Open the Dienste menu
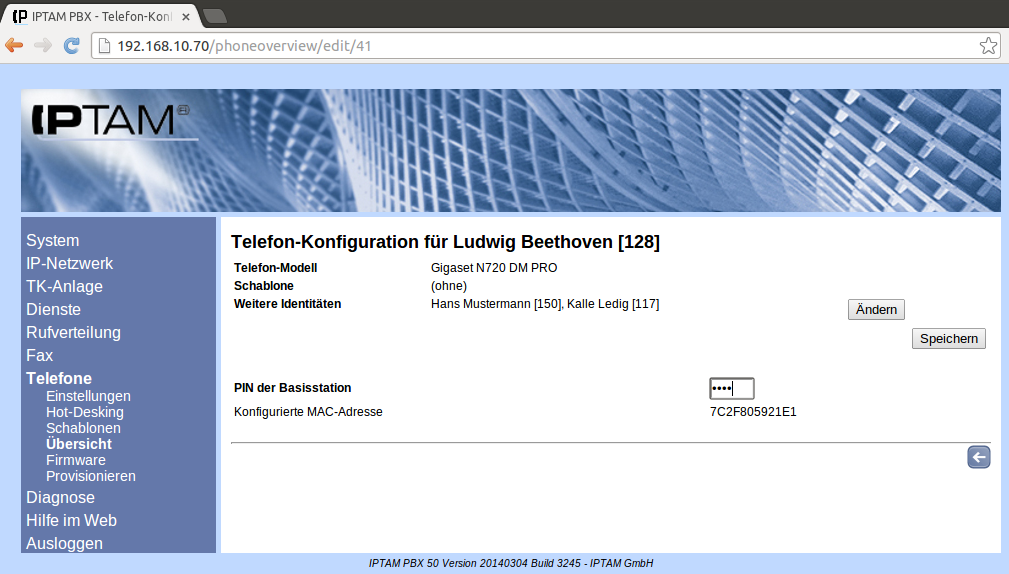Viewport: 1009px width, 574px height. [53, 310]
